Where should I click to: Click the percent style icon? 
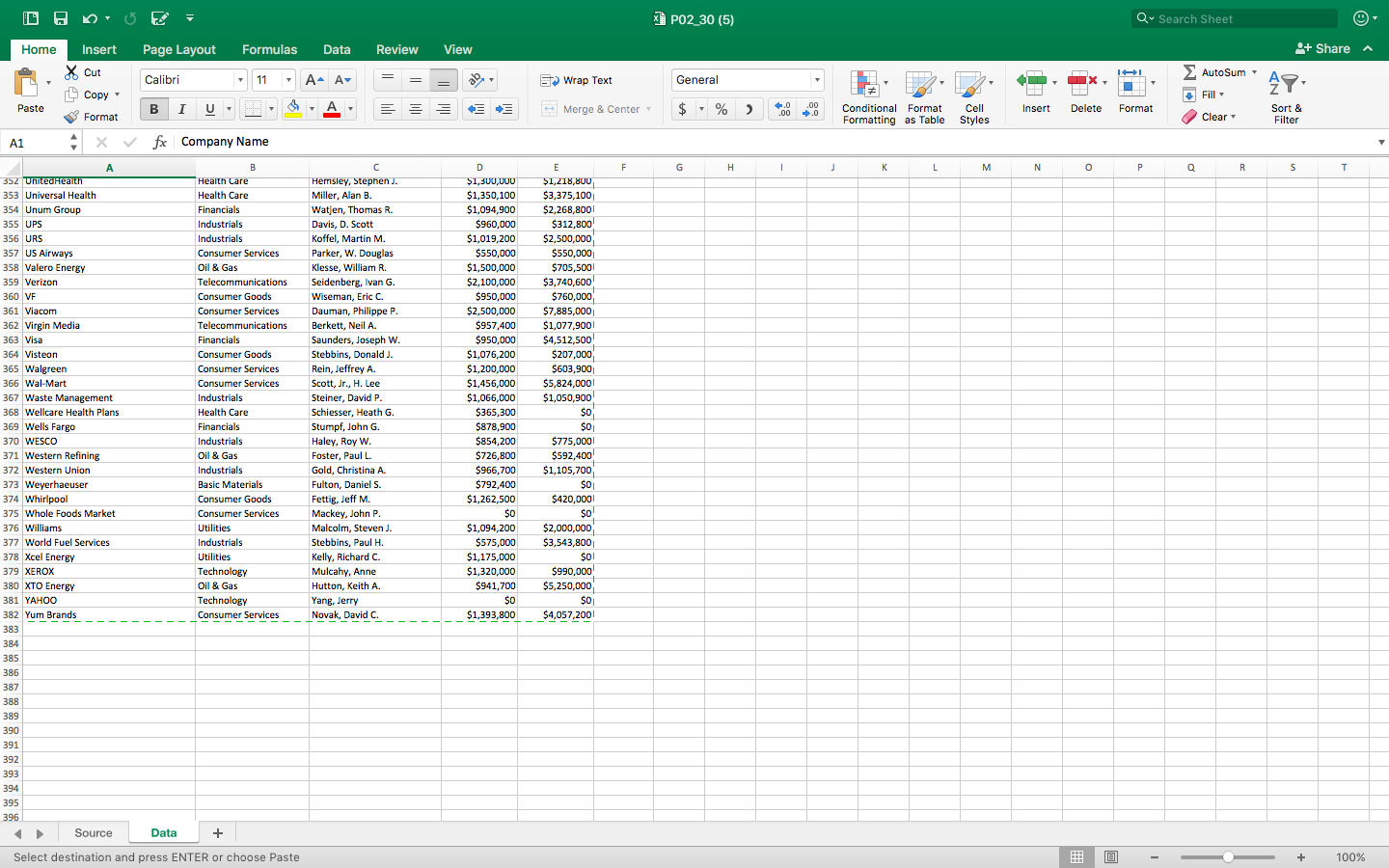pyautogui.click(x=722, y=109)
